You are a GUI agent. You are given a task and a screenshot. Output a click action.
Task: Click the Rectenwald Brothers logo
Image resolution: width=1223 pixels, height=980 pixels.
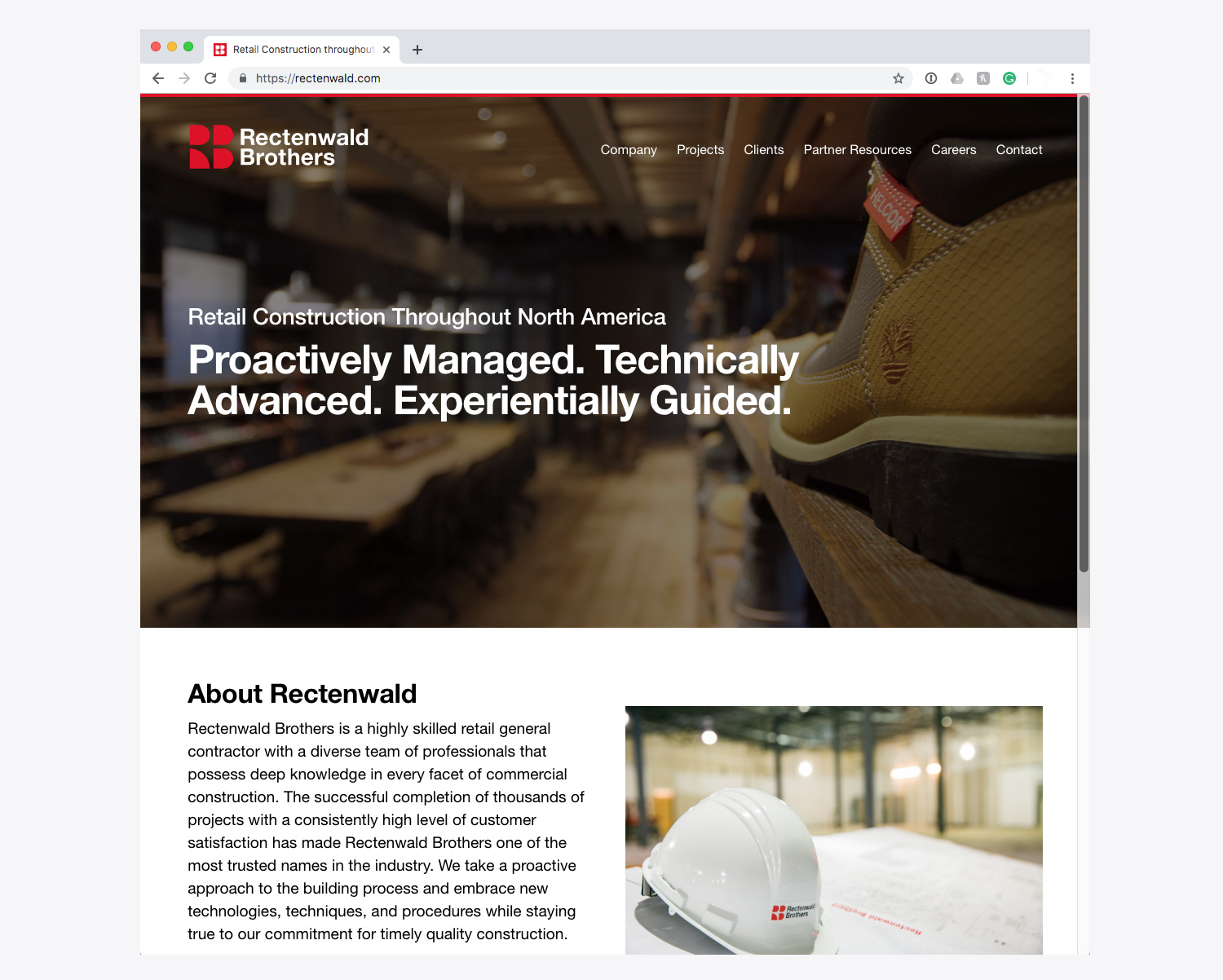point(279,147)
